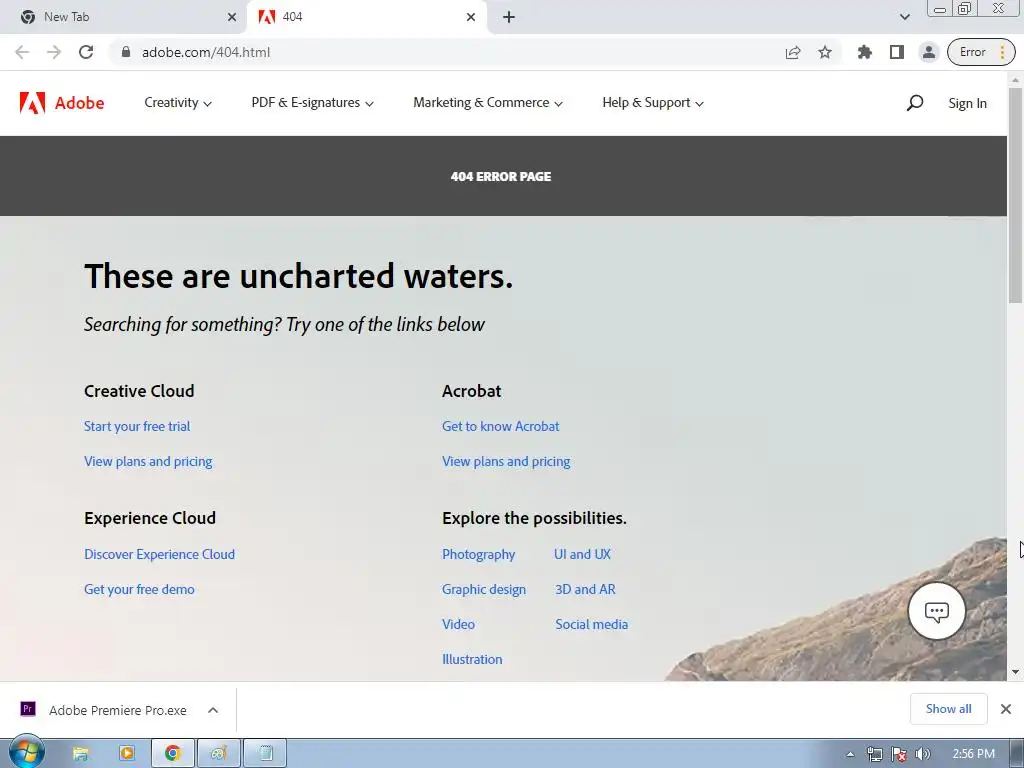This screenshot has width=1024, height=768.
Task: Click Get to know Acrobat link
Action: pos(501,426)
